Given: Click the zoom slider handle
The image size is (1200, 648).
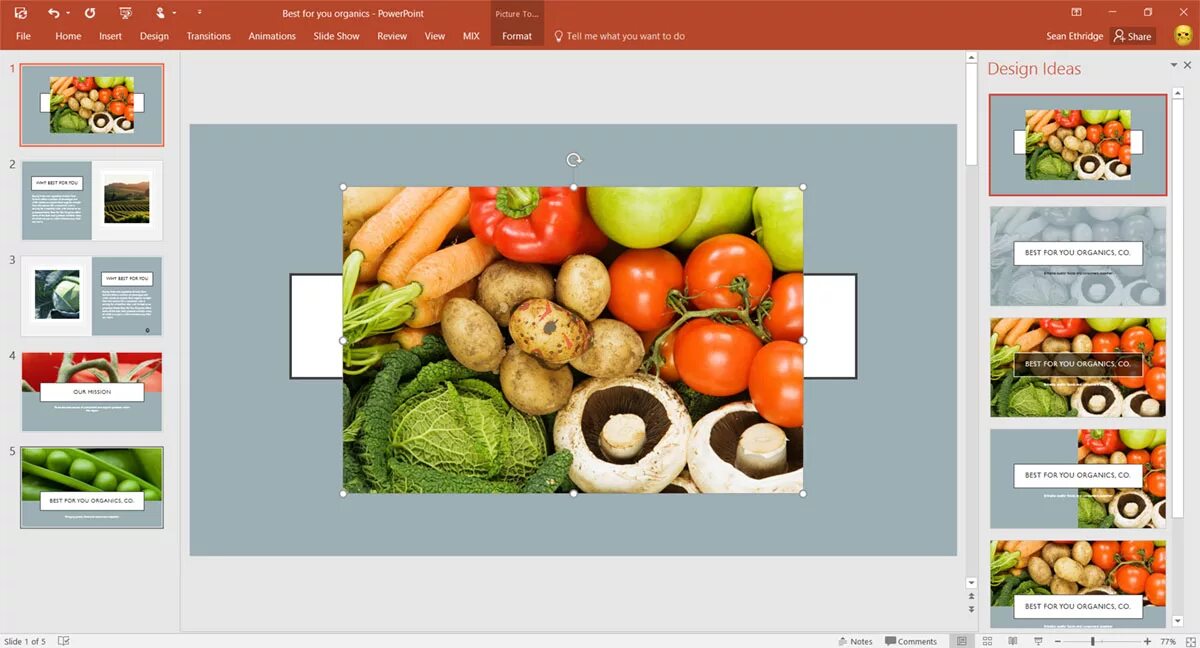Looking at the screenshot, I should [x=1092, y=641].
